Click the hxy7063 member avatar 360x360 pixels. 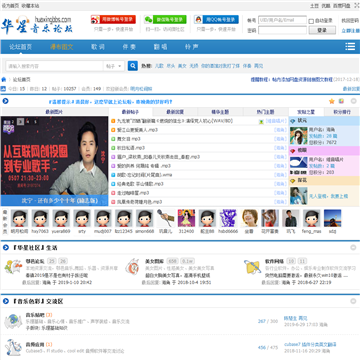(x=40, y=218)
